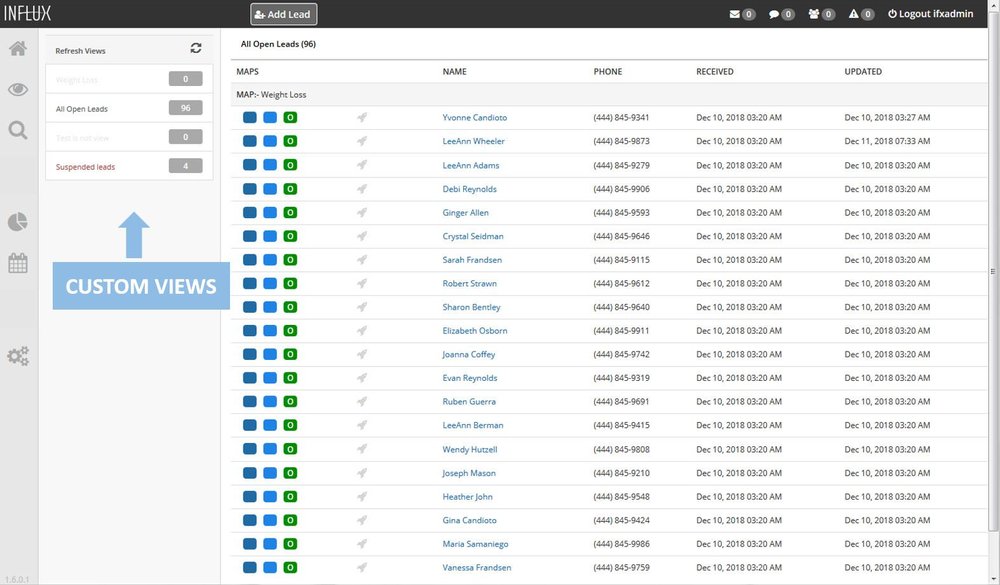Open the chat bubble notifications indicator
The height and width of the screenshot is (585, 1000).
(781, 14)
